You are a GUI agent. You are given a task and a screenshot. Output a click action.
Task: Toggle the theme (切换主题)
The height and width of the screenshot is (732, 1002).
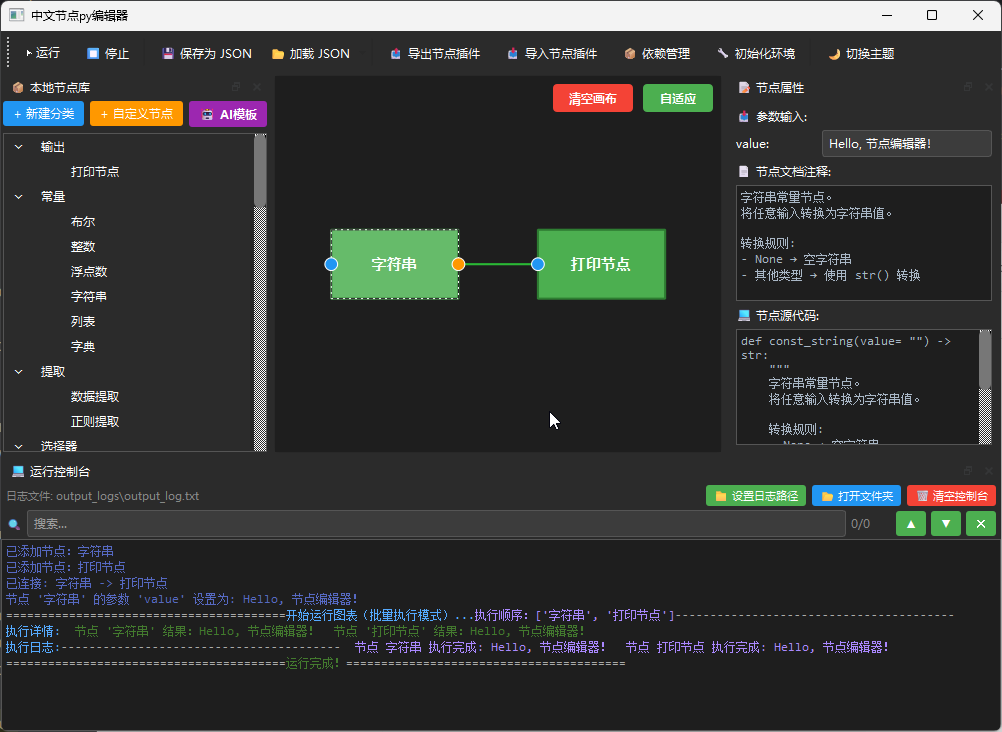[x=861, y=54]
